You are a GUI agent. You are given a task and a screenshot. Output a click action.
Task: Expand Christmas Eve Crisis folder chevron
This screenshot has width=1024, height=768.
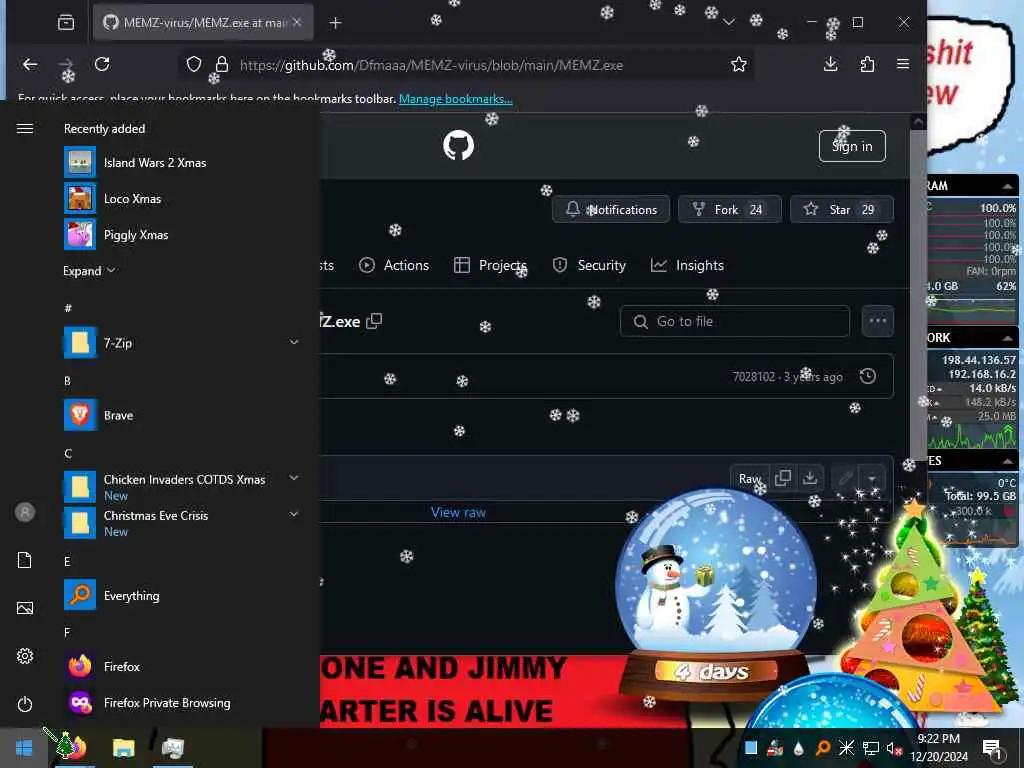(x=294, y=514)
